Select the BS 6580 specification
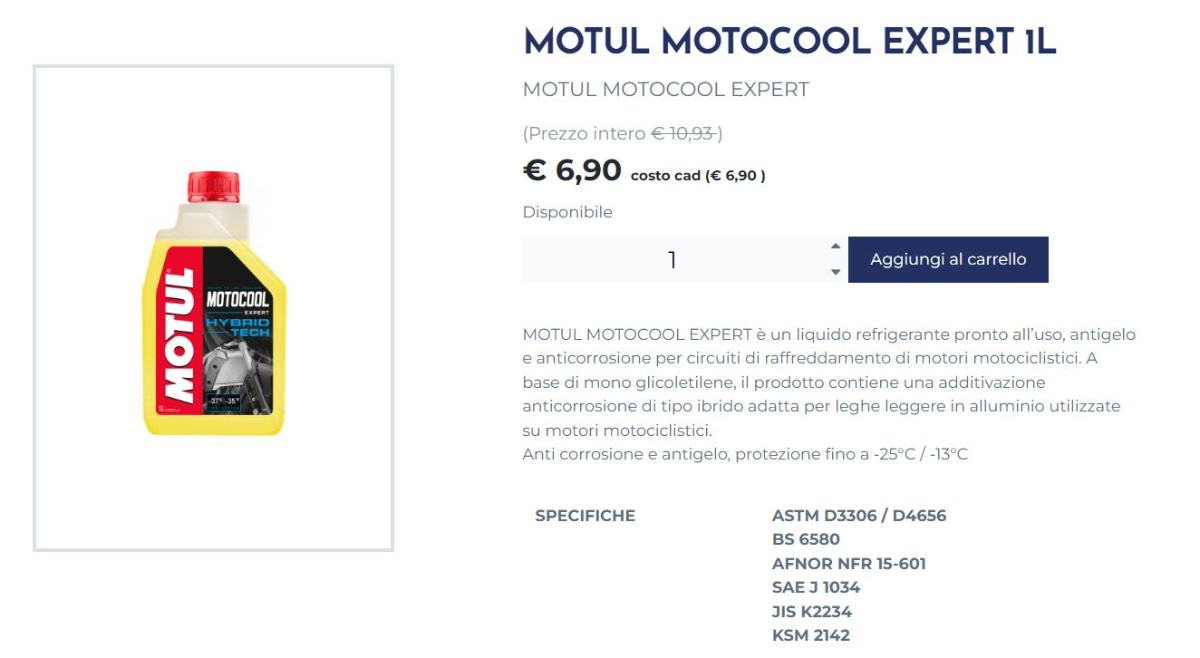This screenshot has width=1200, height=658. (806, 540)
